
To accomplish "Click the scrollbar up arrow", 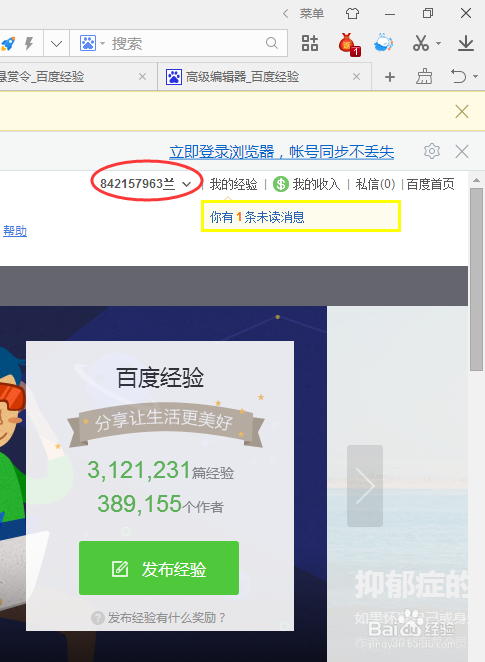I will tap(476, 180).
